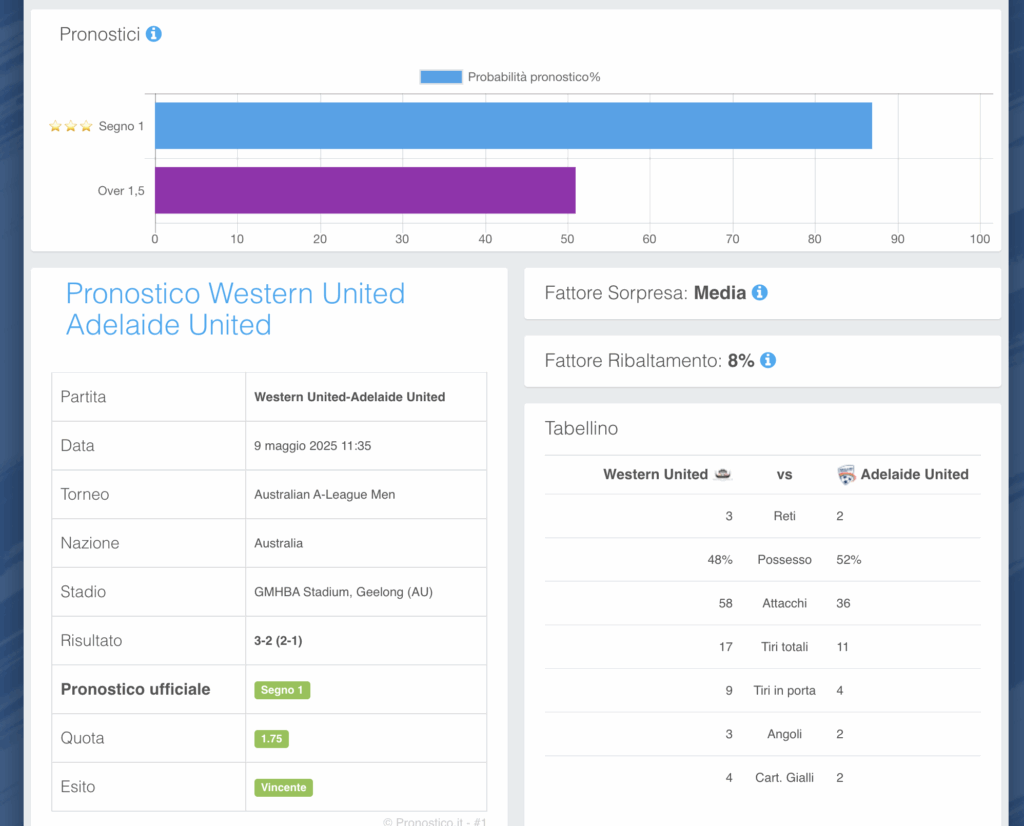Click Western United's 58 attacks value
The height and width of the screenshot is (826, 1024).
(726, 603)
